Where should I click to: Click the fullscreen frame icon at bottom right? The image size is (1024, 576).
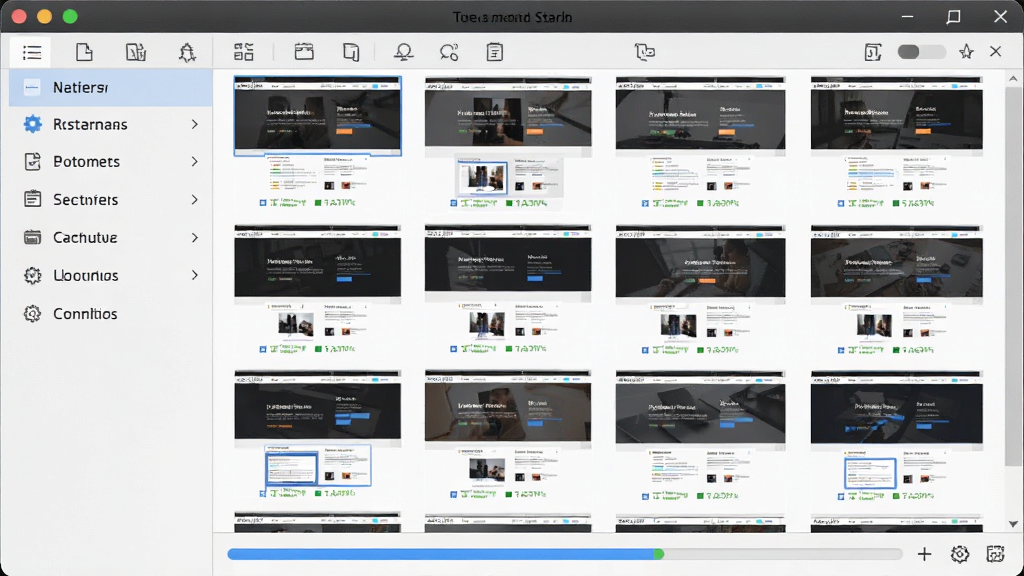click(x=995, y=554)
